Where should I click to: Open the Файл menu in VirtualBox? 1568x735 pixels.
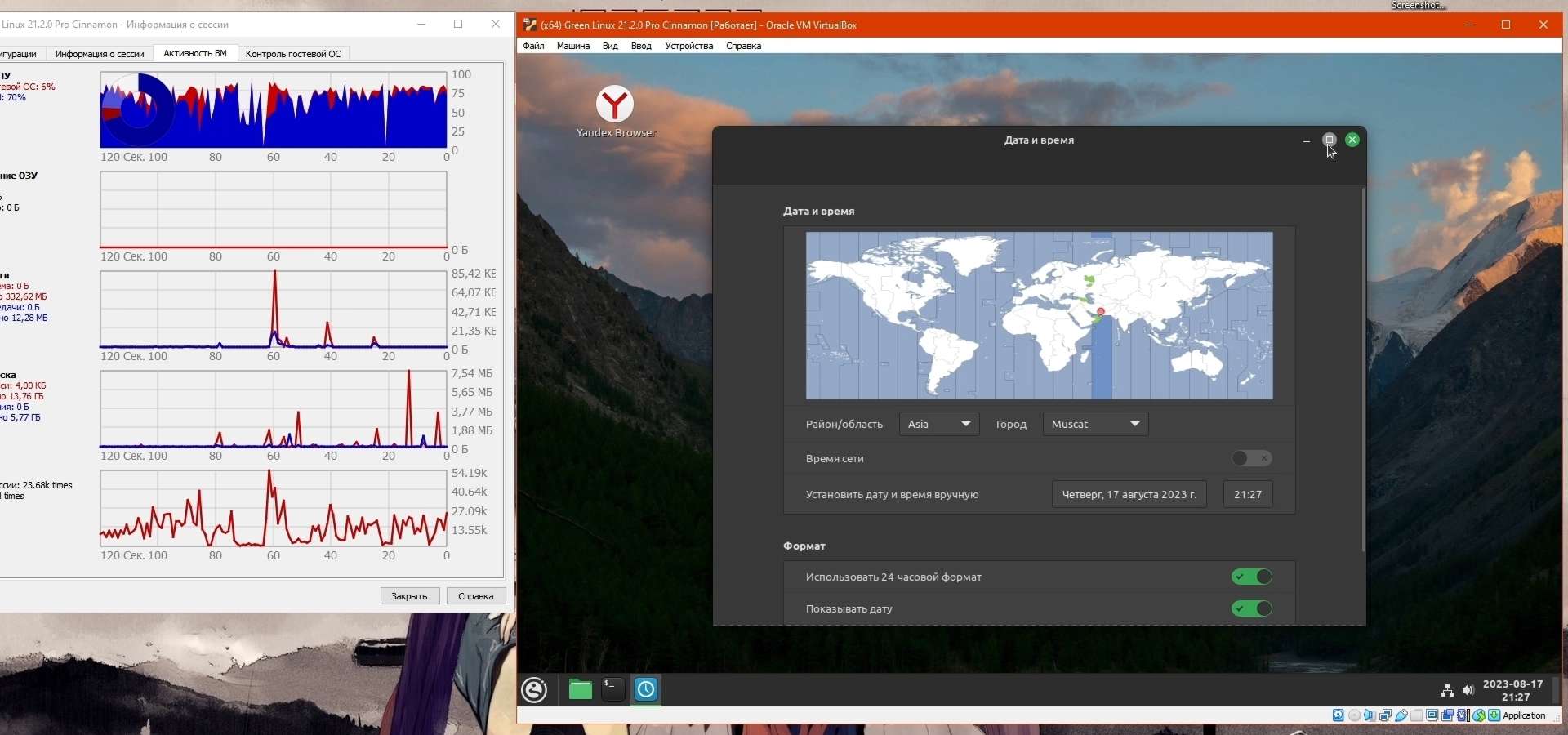(x=533, y=46)
